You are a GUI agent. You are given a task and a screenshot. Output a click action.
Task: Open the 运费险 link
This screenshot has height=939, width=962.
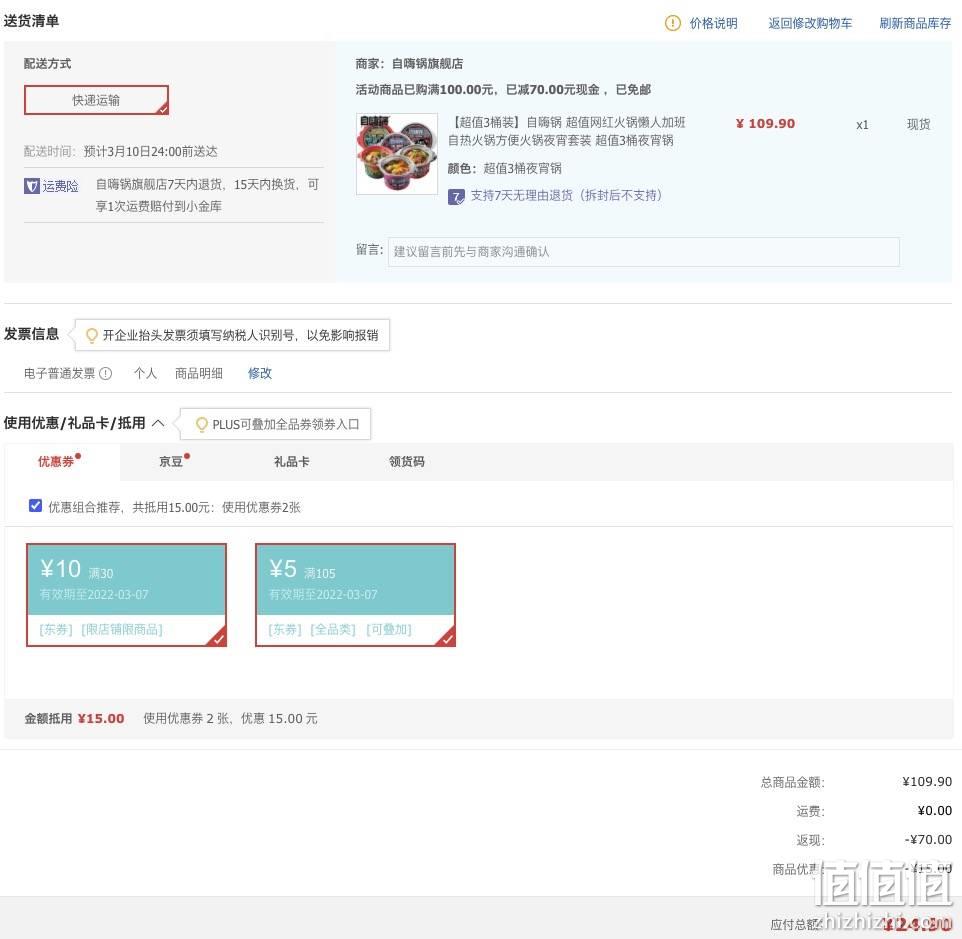coord(60,186)
